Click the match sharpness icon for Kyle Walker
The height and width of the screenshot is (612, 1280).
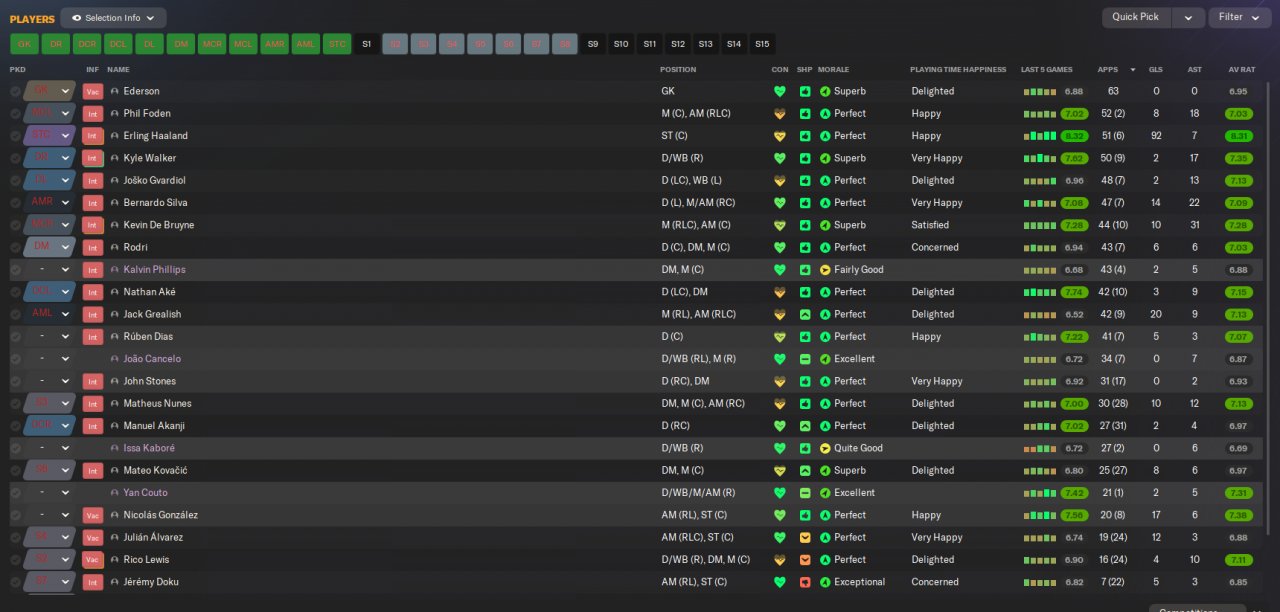[805, 158]
